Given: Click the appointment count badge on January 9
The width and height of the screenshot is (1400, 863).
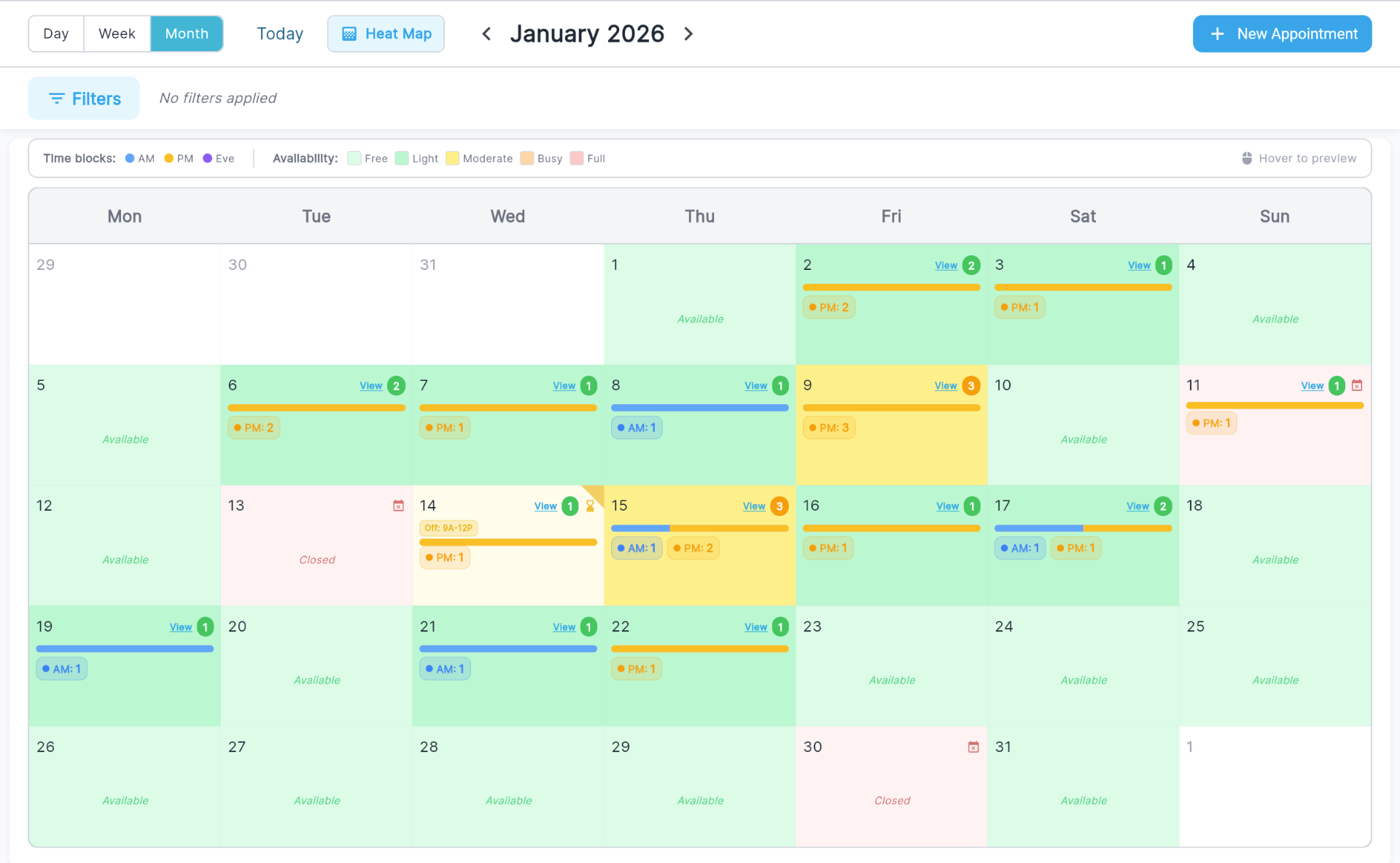Looking at the screenshot, I should 971,386.
